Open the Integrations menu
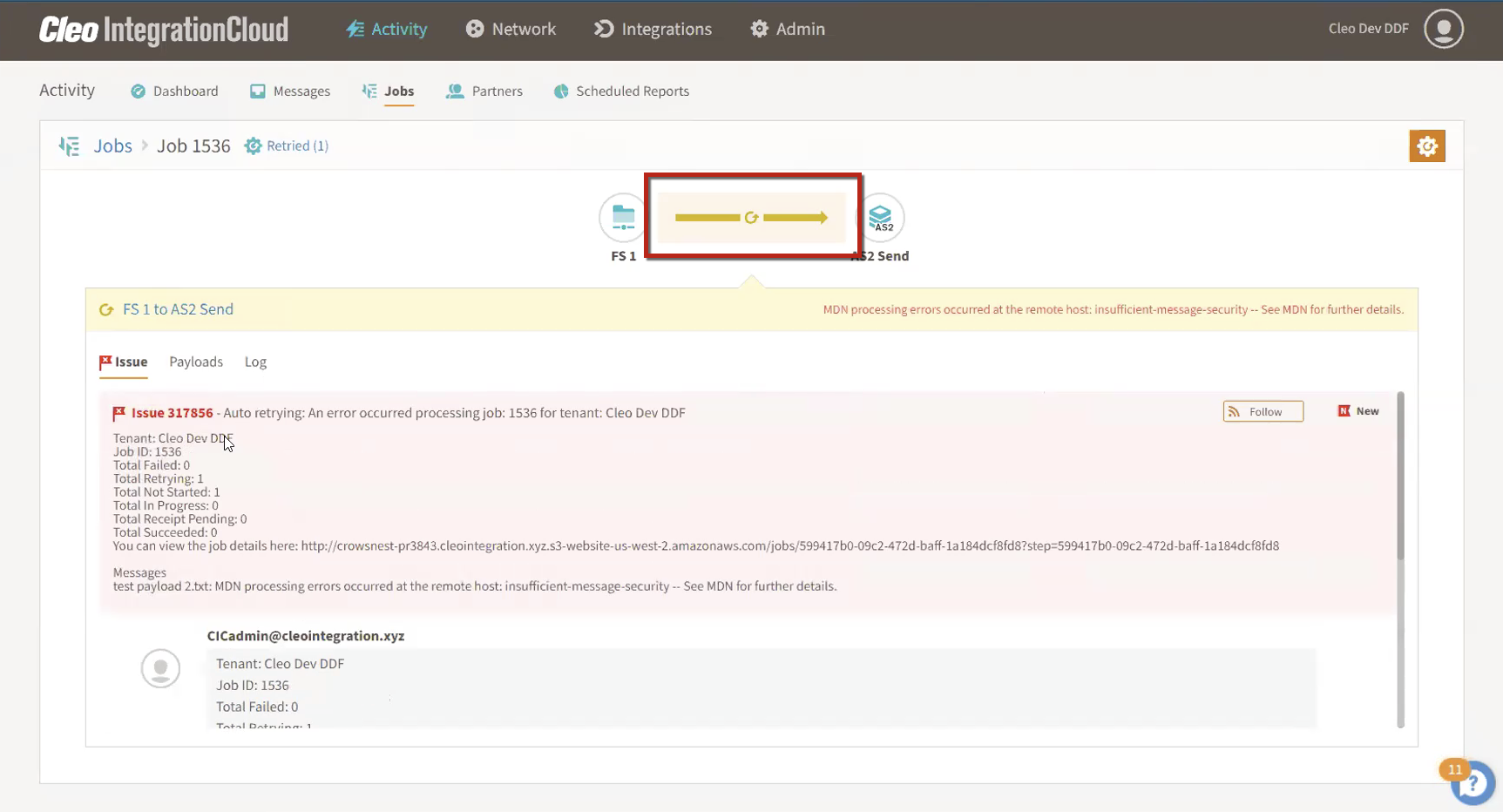 (652, 28)
